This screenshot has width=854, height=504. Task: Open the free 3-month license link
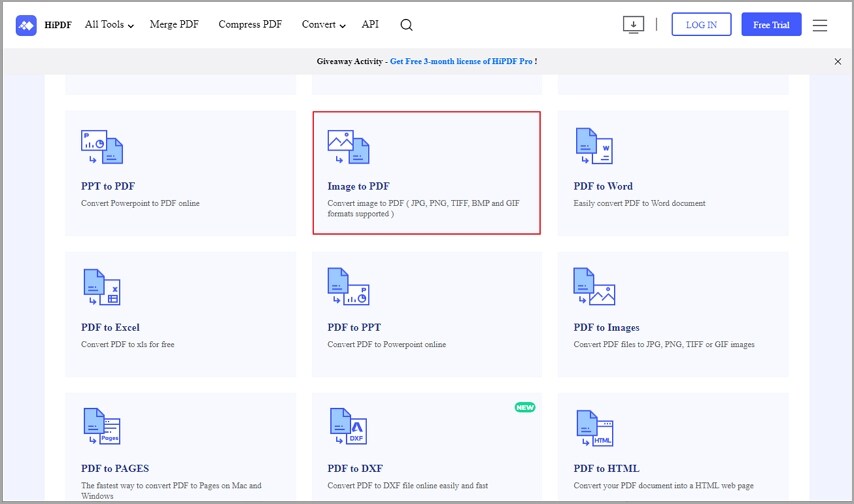[x=461, y=61]
